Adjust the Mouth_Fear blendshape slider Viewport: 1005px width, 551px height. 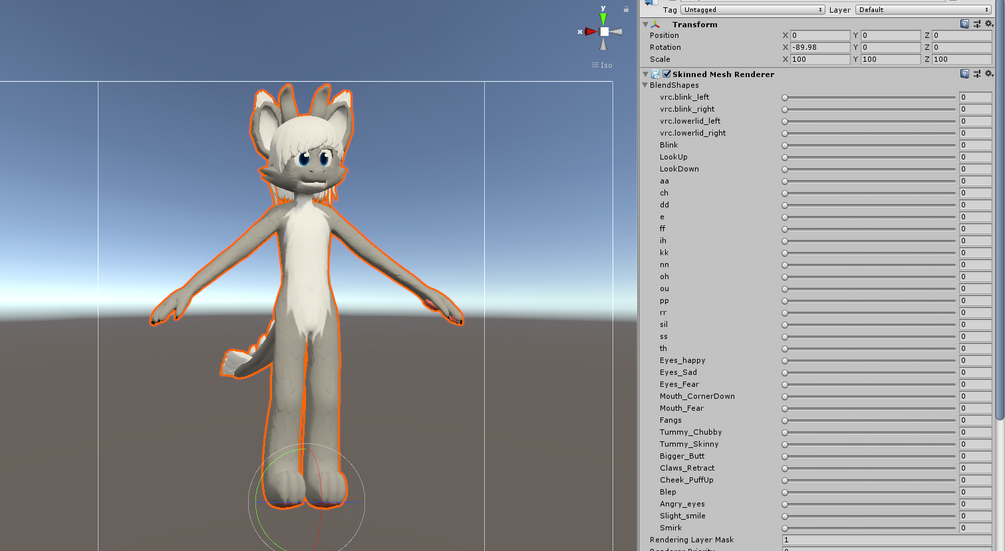click(868, 408)
